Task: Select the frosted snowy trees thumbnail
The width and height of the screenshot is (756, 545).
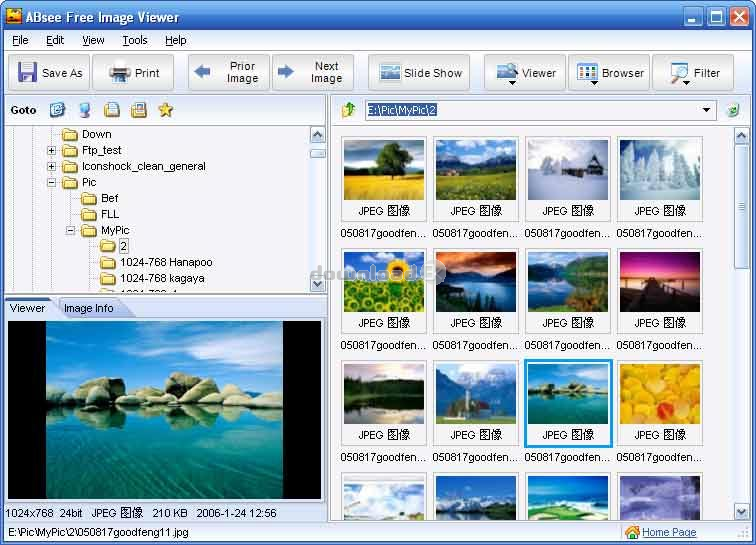Action: (660, 170)
